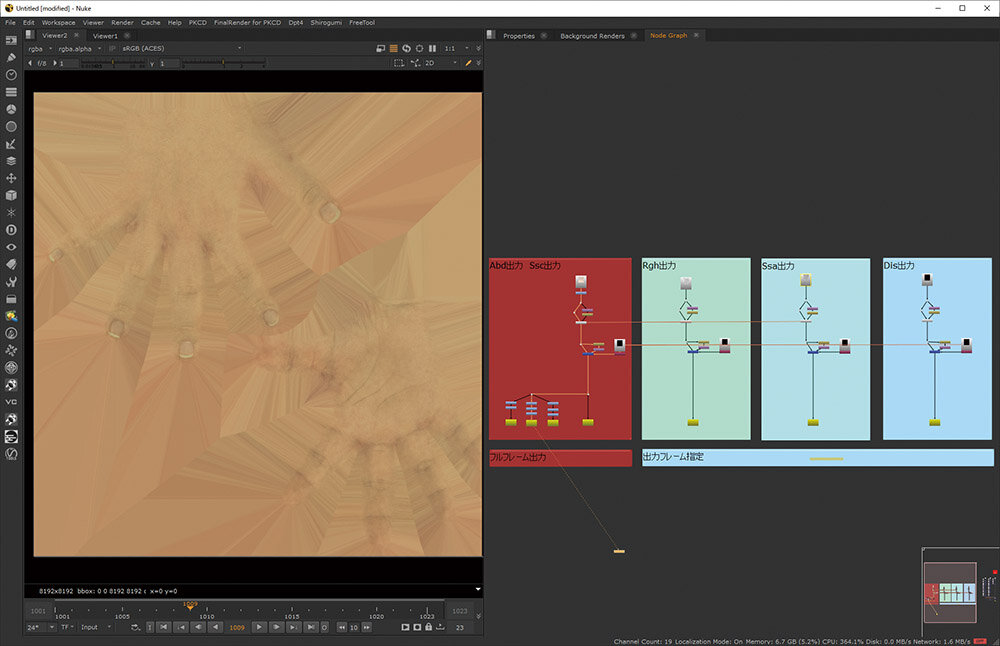Click the frame 1009 playhead marker

[190, 605]
